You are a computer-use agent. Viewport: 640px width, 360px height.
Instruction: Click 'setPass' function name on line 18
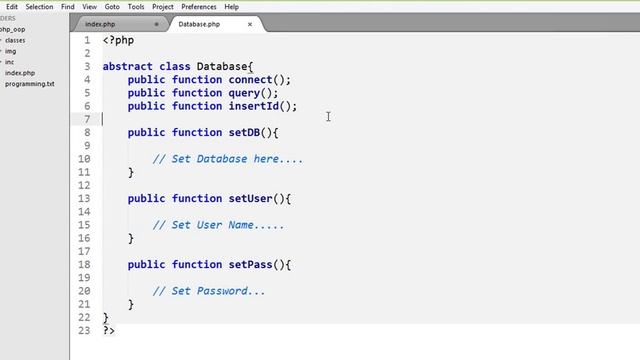click(250, 264)
